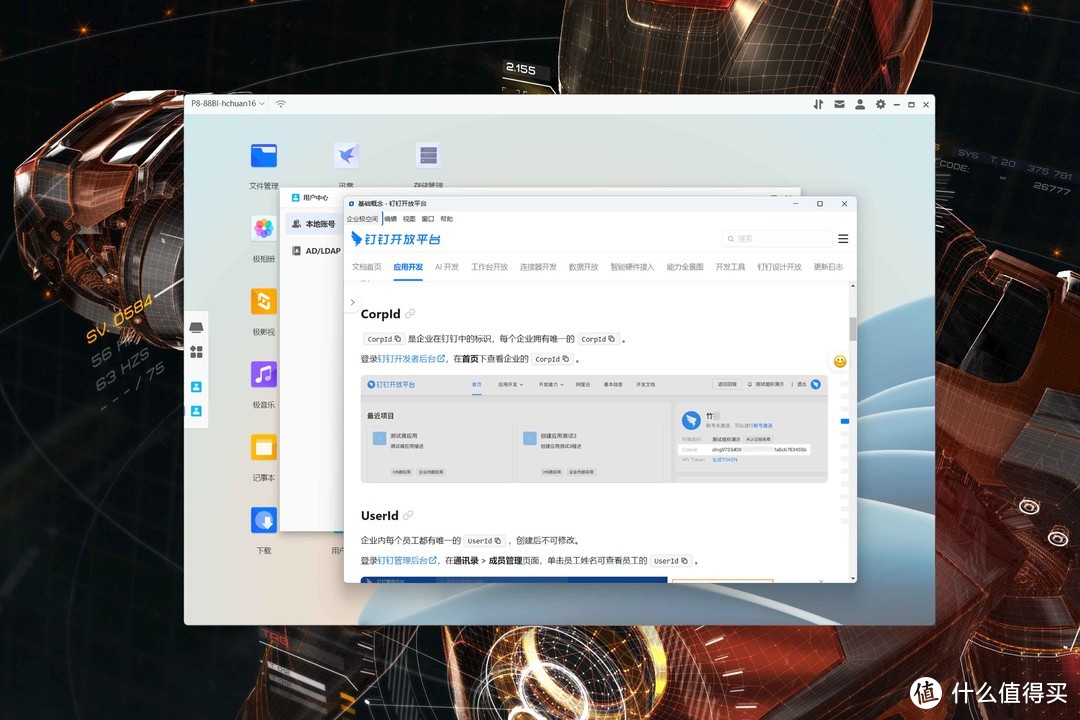Switch to the AI 开发 tab
The width and height of the screenshot is (1080, 720).
[x=446, y=267]
